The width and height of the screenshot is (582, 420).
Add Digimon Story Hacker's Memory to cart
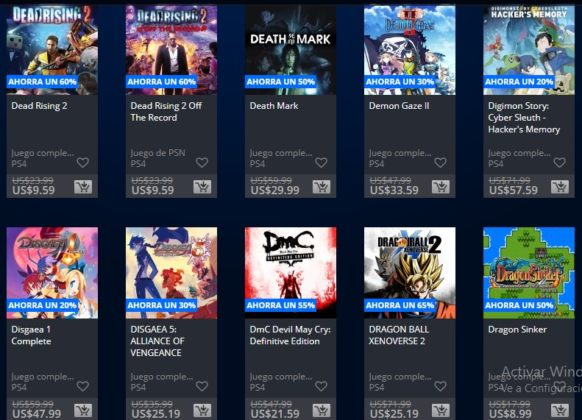560,187
